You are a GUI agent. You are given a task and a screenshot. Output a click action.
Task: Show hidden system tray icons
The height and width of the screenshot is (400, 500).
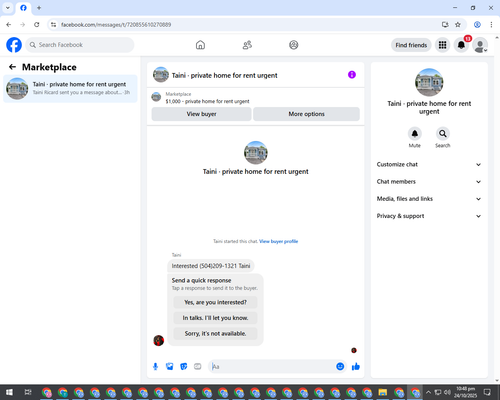pyautogui.click(x=428, y=392)
